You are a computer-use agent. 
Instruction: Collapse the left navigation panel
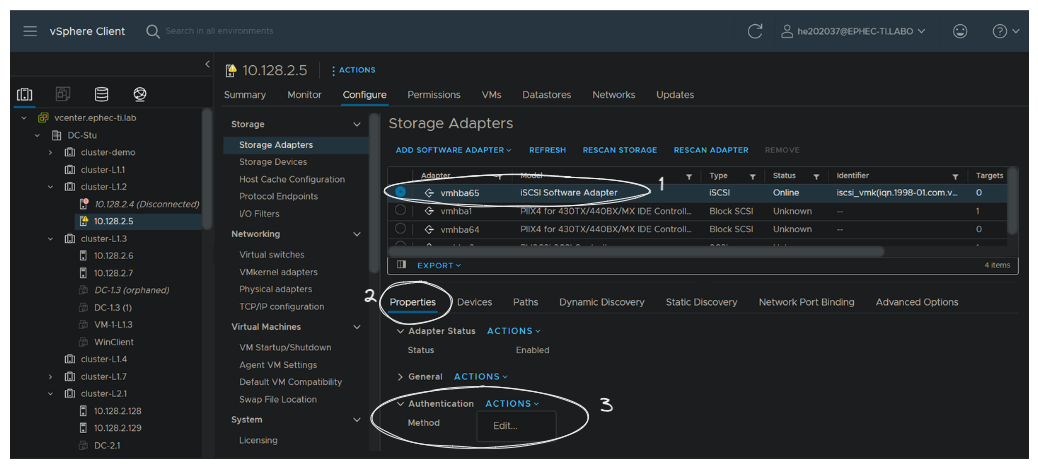pos(207,64)
